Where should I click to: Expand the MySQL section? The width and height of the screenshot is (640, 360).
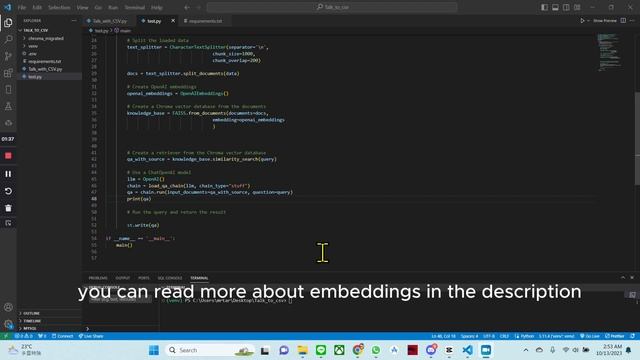click(30, 328)
